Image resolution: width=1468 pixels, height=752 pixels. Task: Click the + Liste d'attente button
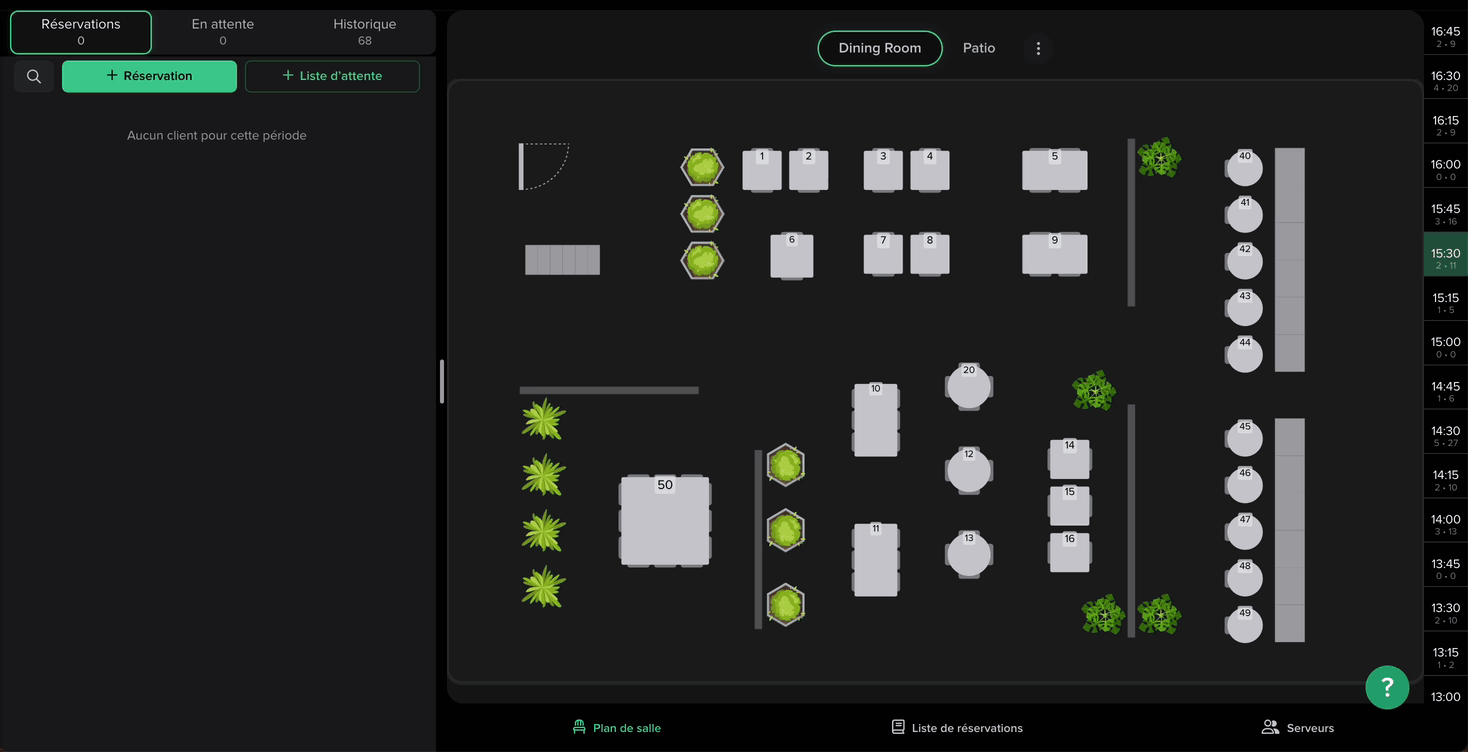(332, 76)
